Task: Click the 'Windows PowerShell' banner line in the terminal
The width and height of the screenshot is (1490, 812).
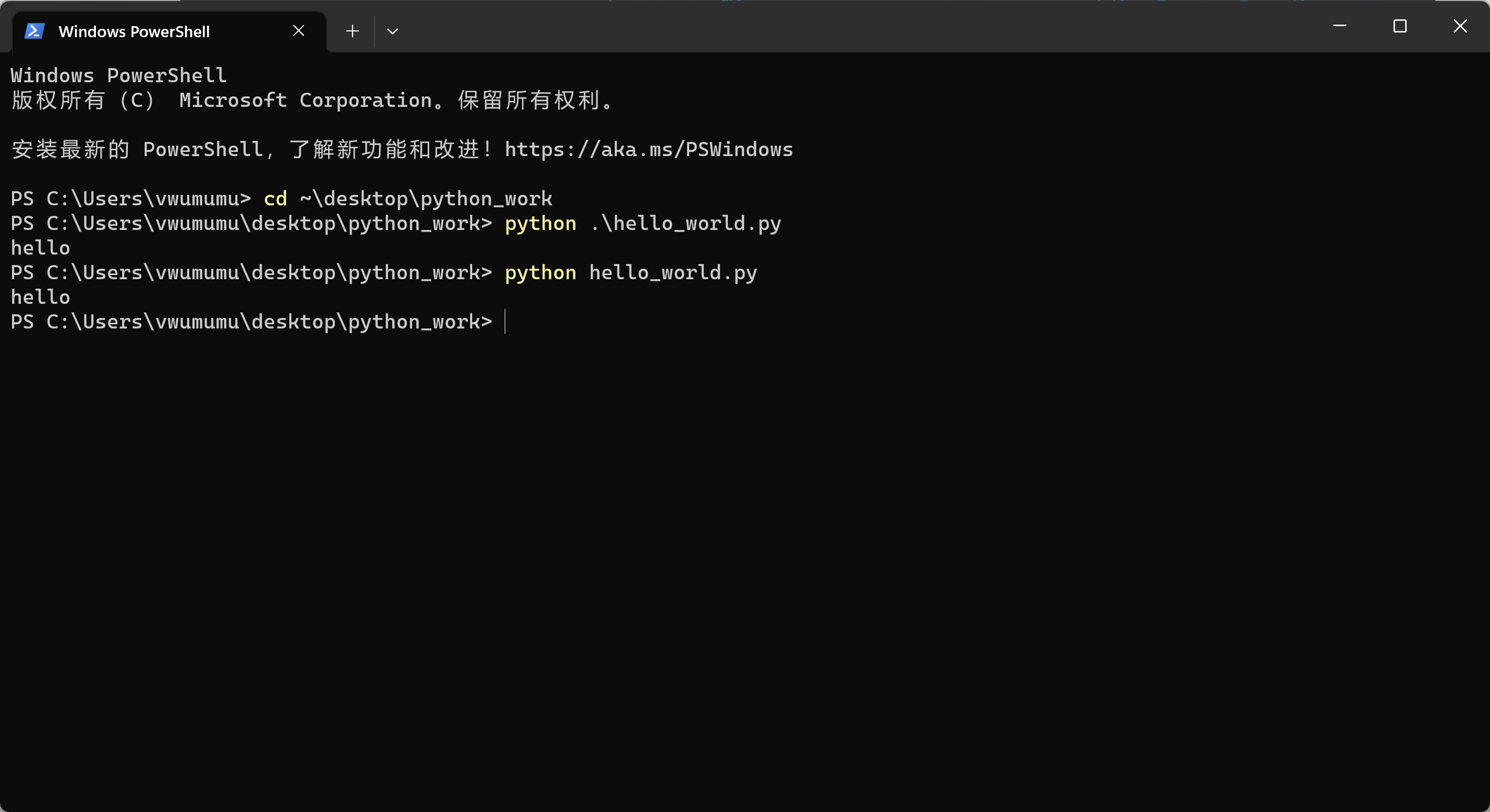Action: (118, 76)
